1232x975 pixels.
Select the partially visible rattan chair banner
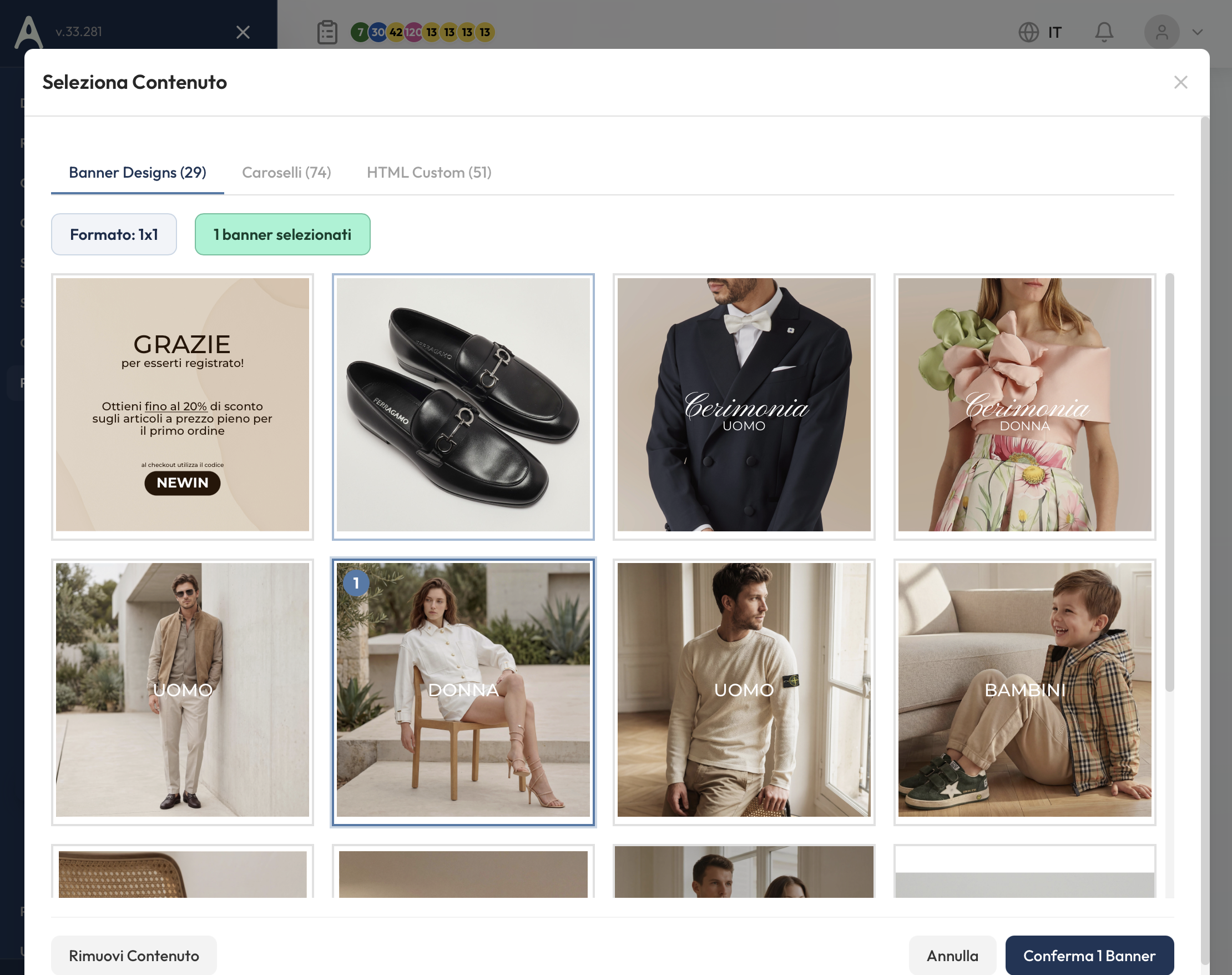183,871
